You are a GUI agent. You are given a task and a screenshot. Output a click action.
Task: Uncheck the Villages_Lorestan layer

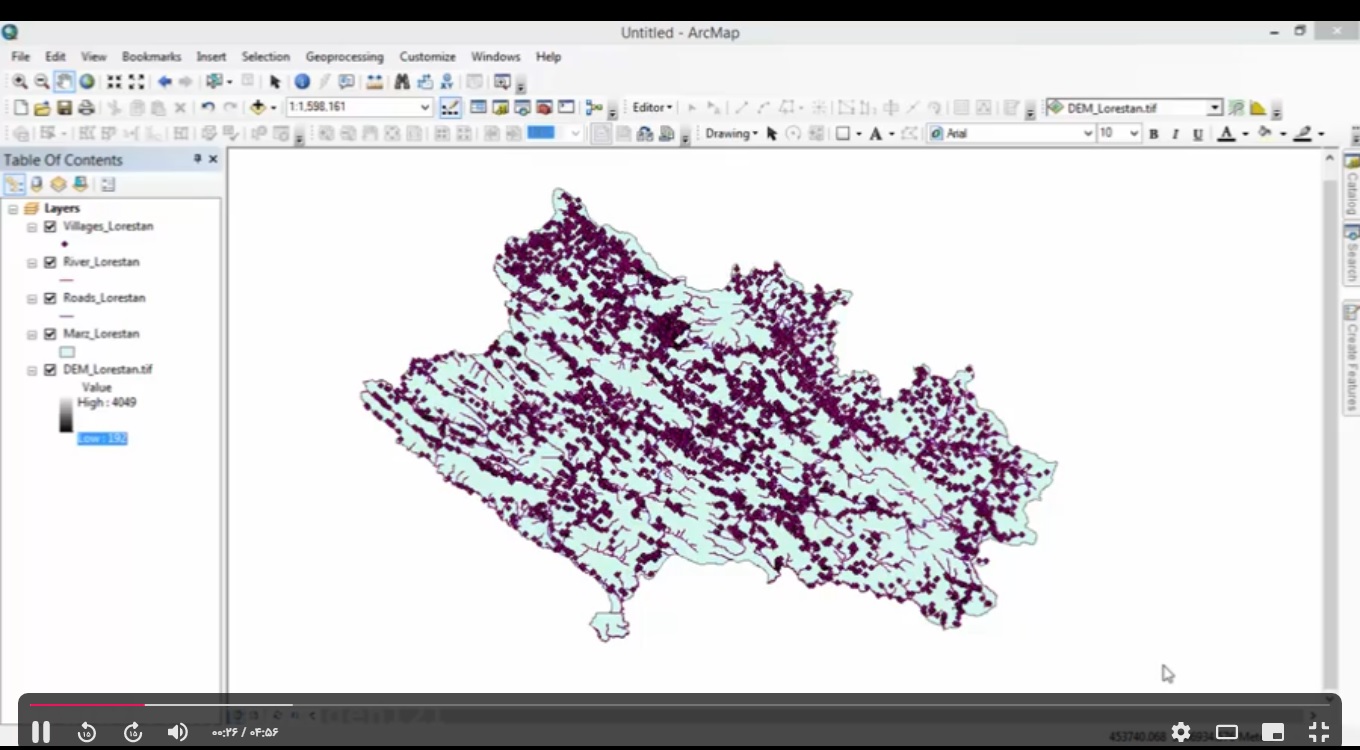click(x=50, y=227)
